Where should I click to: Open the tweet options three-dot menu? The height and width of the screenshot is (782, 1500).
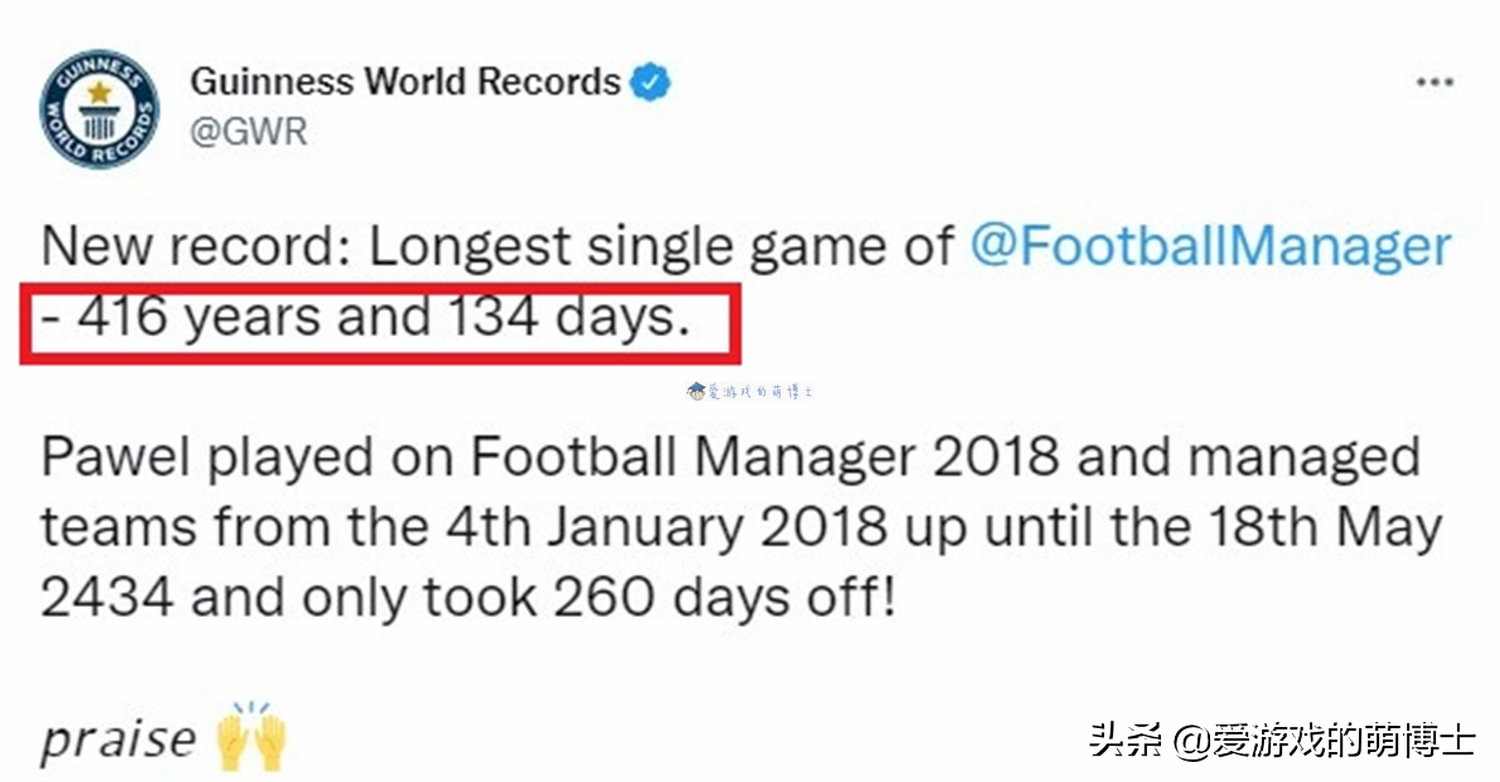1437,82
